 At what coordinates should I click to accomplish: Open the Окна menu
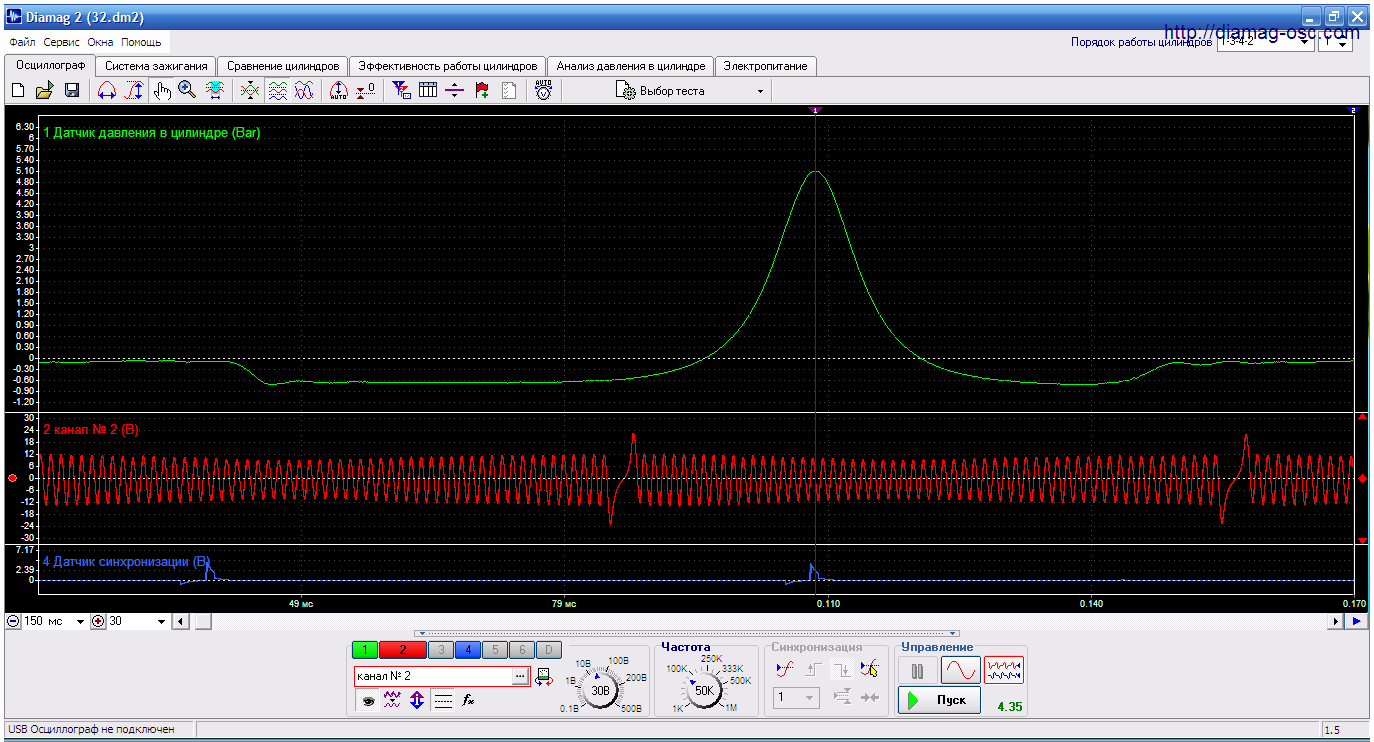(x=100, y=43)
